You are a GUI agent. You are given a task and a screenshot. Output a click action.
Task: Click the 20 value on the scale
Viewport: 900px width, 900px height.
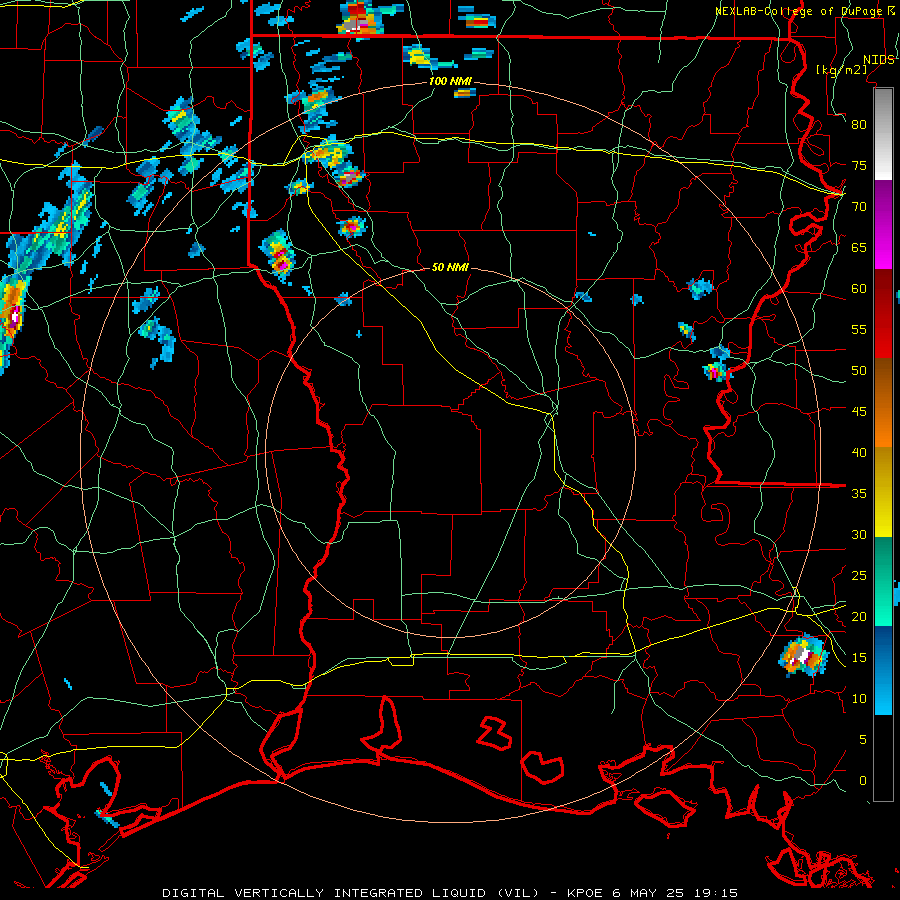pyautogui.click(x=859, y=616)
